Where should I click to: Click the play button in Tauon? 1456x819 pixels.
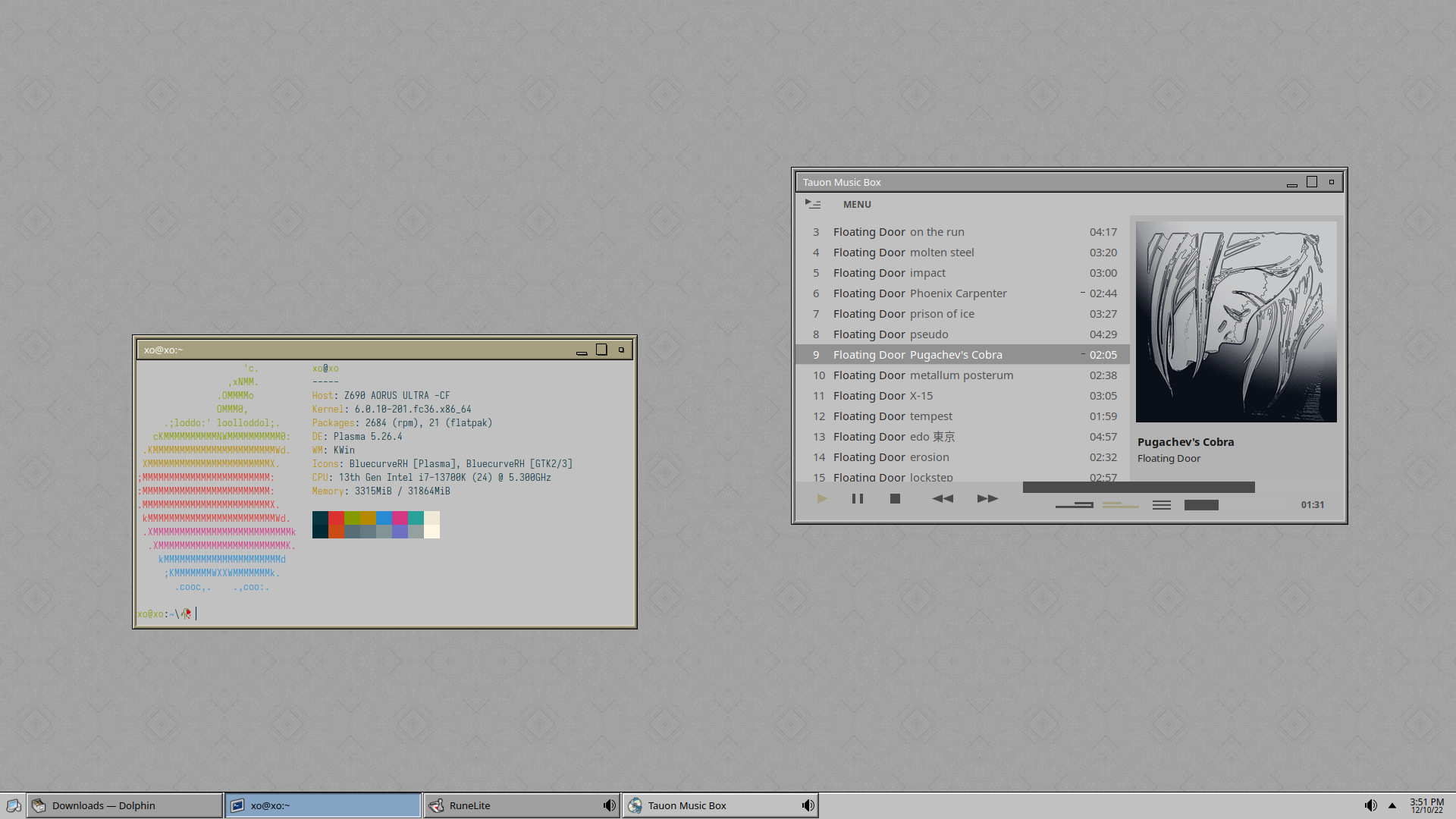(x=822, y=499)
